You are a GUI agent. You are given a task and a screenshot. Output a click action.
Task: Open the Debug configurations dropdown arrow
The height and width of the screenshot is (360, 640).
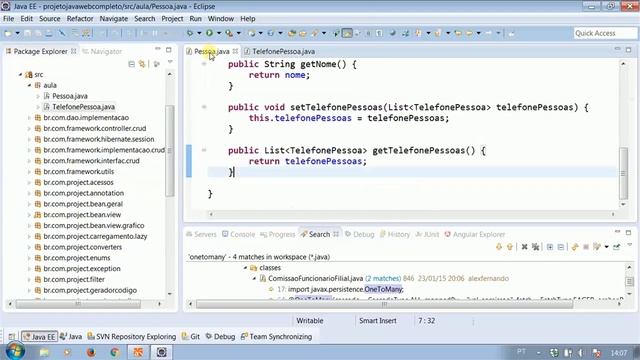pos(199,33)
